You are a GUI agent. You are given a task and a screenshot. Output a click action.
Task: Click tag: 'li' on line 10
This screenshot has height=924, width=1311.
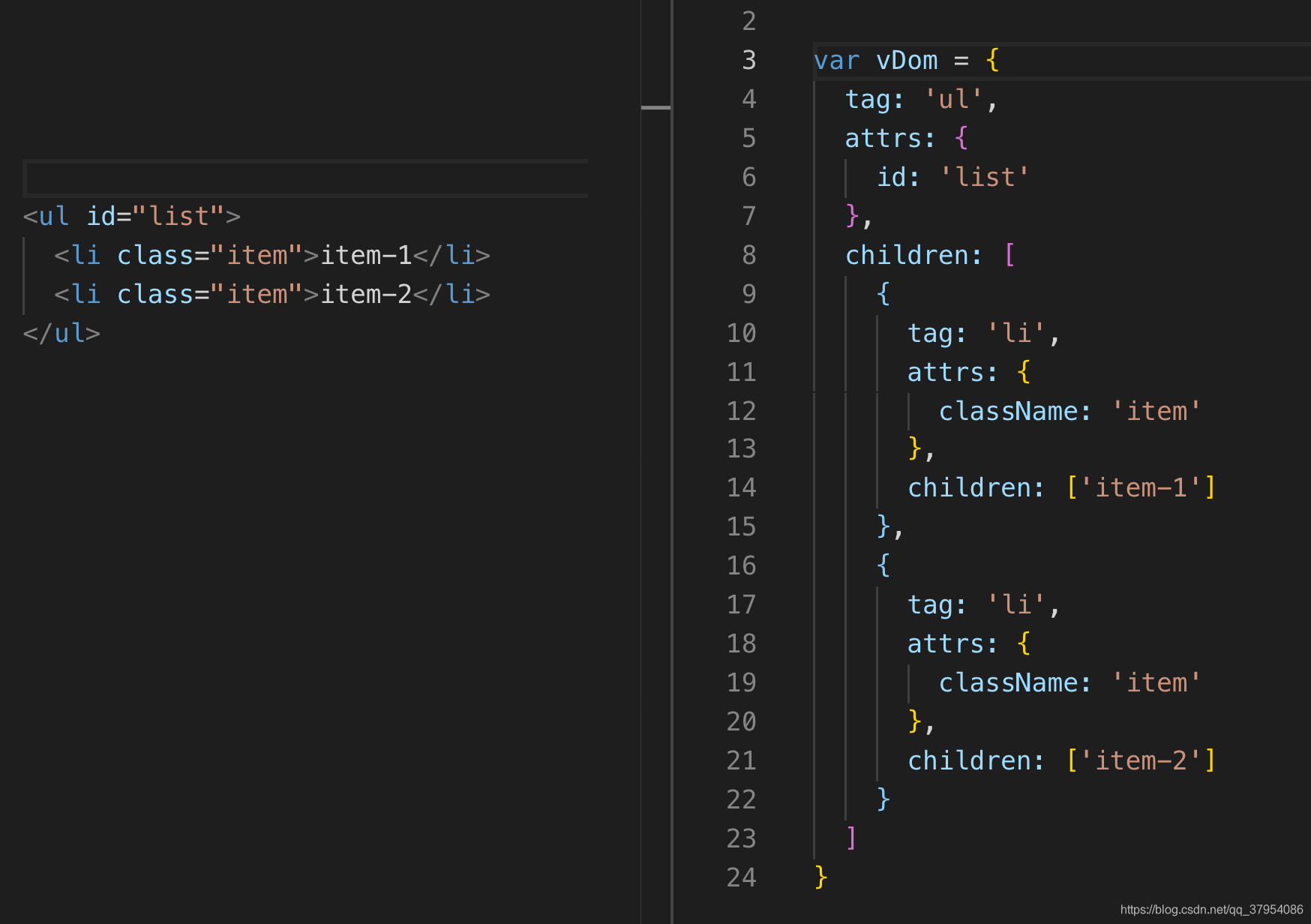tap(983, 333)
